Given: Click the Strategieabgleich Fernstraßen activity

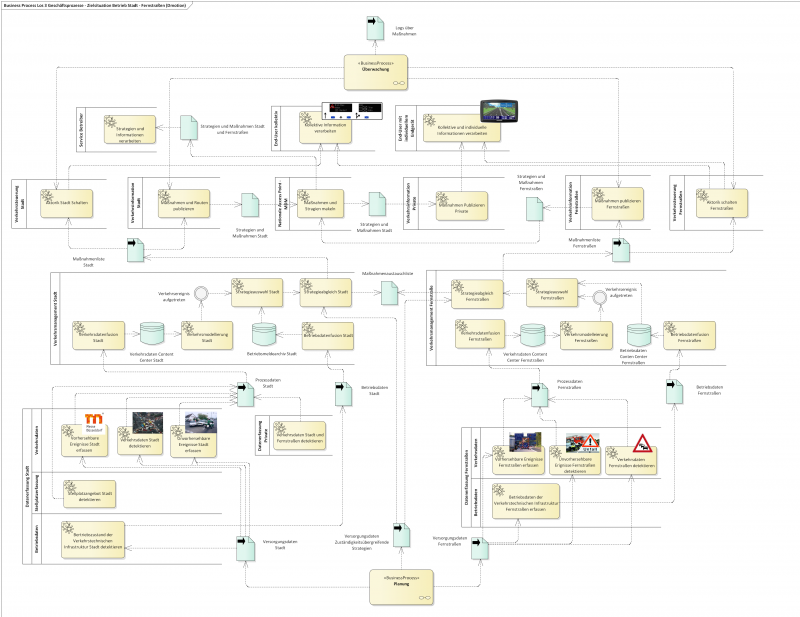Looking at the screenshot, I should 478,292.
